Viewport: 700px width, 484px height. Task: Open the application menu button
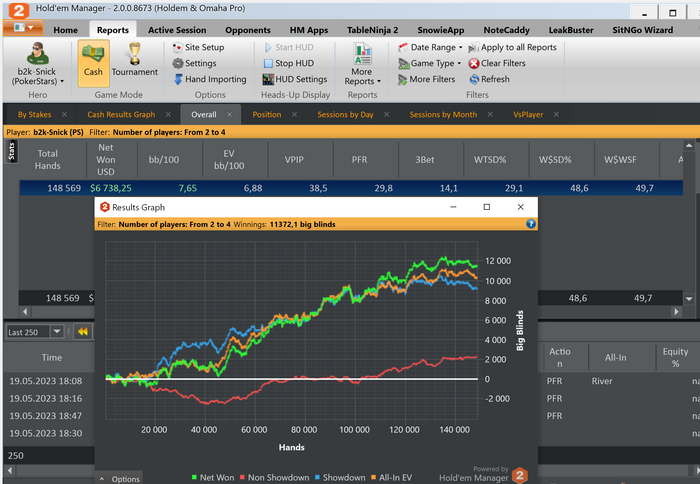tap(23, 28)
